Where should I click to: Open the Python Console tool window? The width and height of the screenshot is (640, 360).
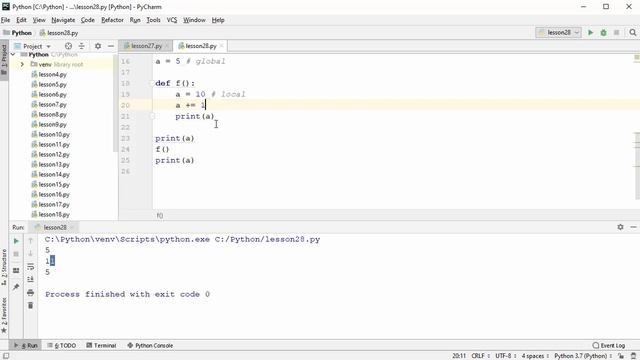coord(150,345)
